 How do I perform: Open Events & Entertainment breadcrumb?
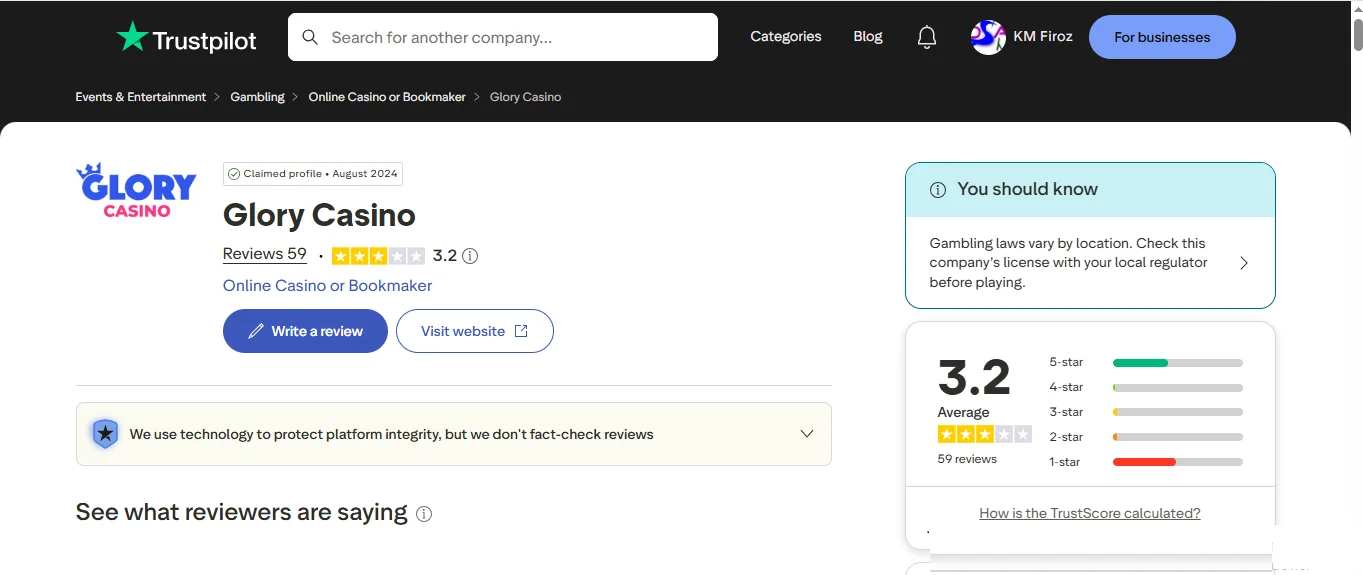coord(141,97)
